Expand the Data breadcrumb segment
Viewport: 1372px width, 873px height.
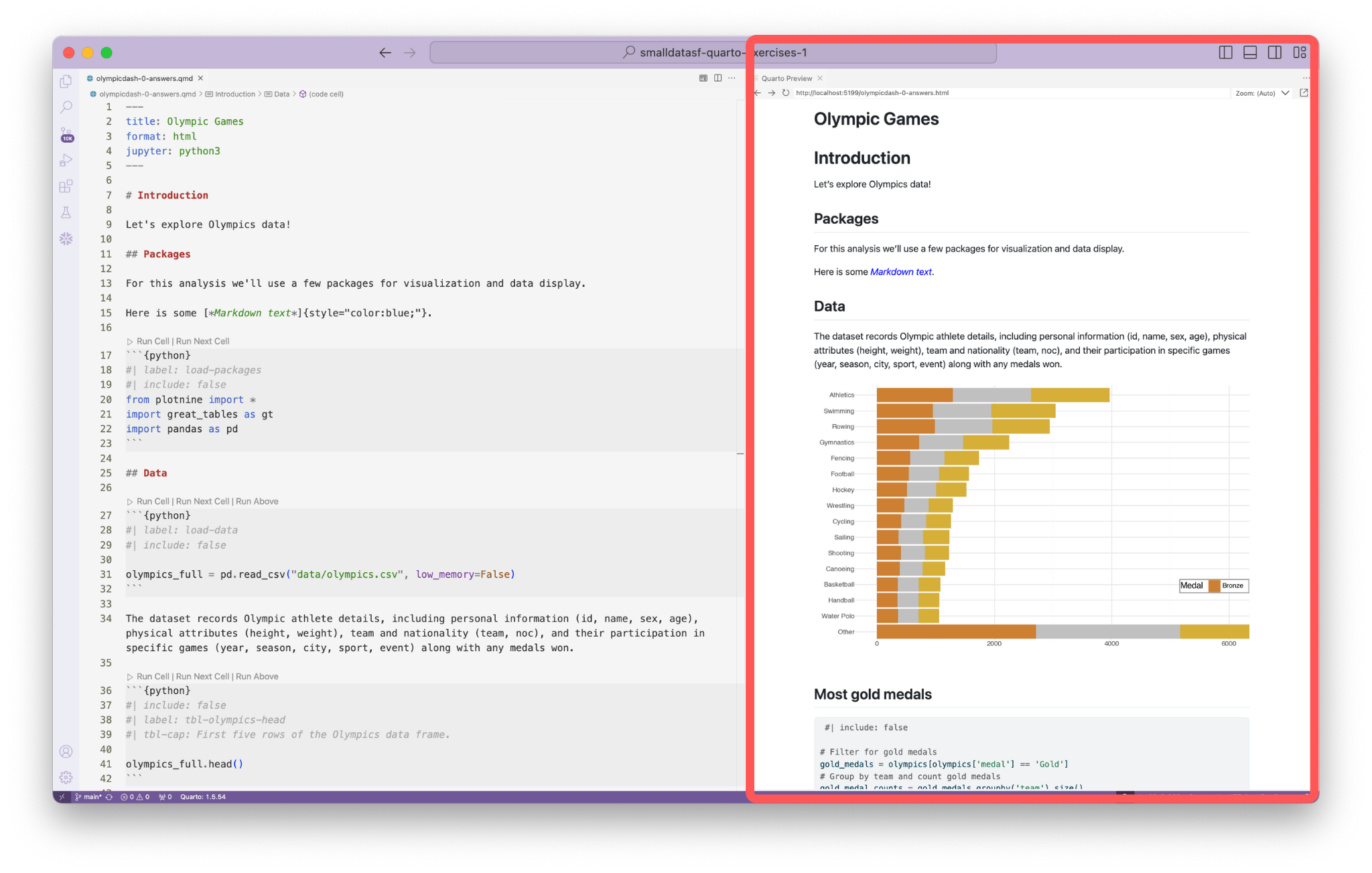coord(281,94)
